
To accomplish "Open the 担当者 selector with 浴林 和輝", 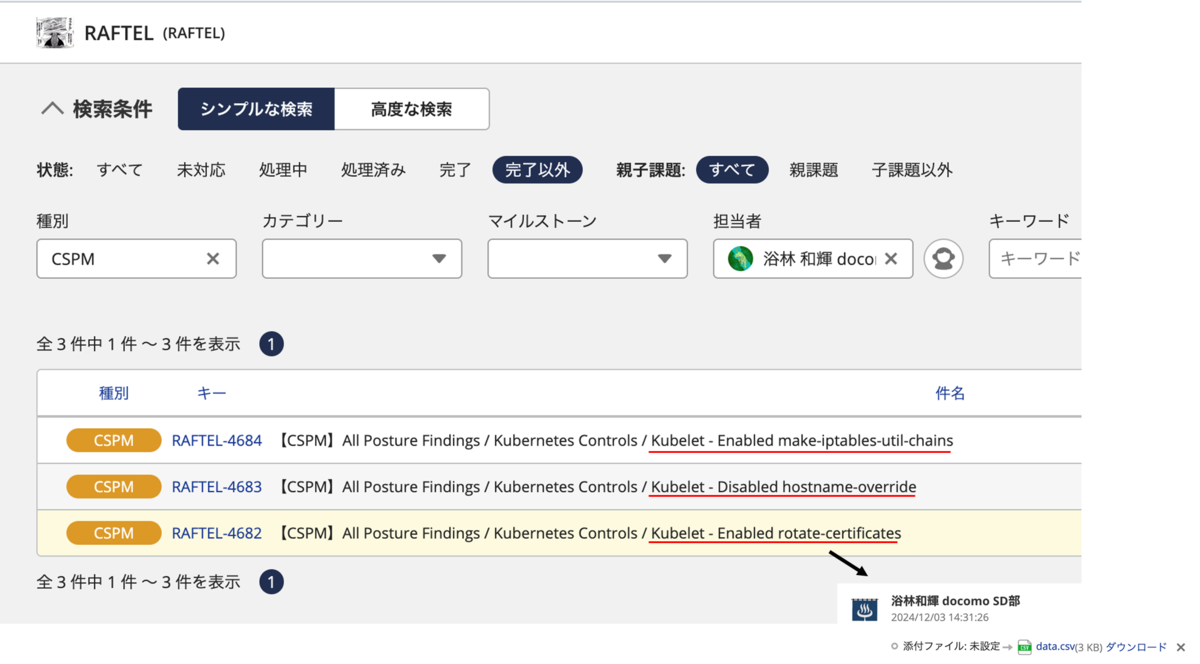I will [813, 259].
